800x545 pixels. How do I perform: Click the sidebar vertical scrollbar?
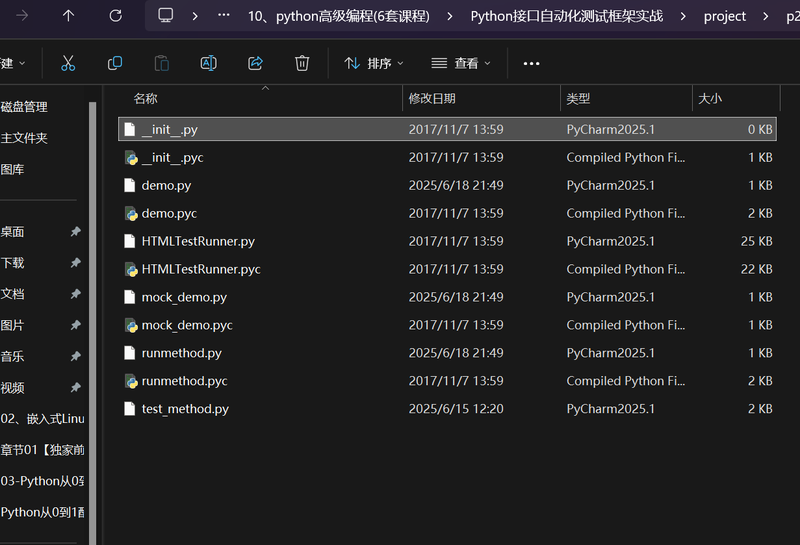point(93,300)
